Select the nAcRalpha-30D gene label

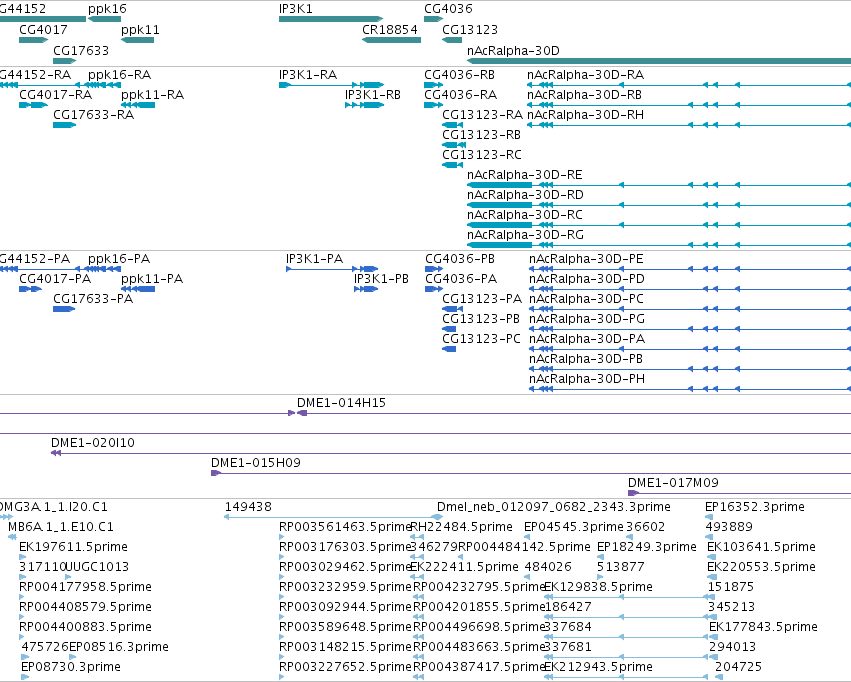[x=513, y=50]
